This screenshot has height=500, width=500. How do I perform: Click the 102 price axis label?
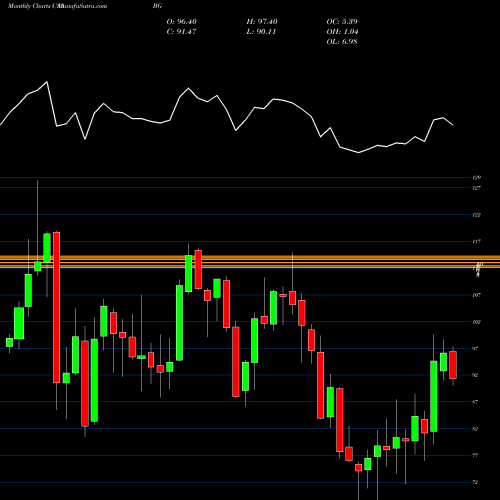(477, 322)
